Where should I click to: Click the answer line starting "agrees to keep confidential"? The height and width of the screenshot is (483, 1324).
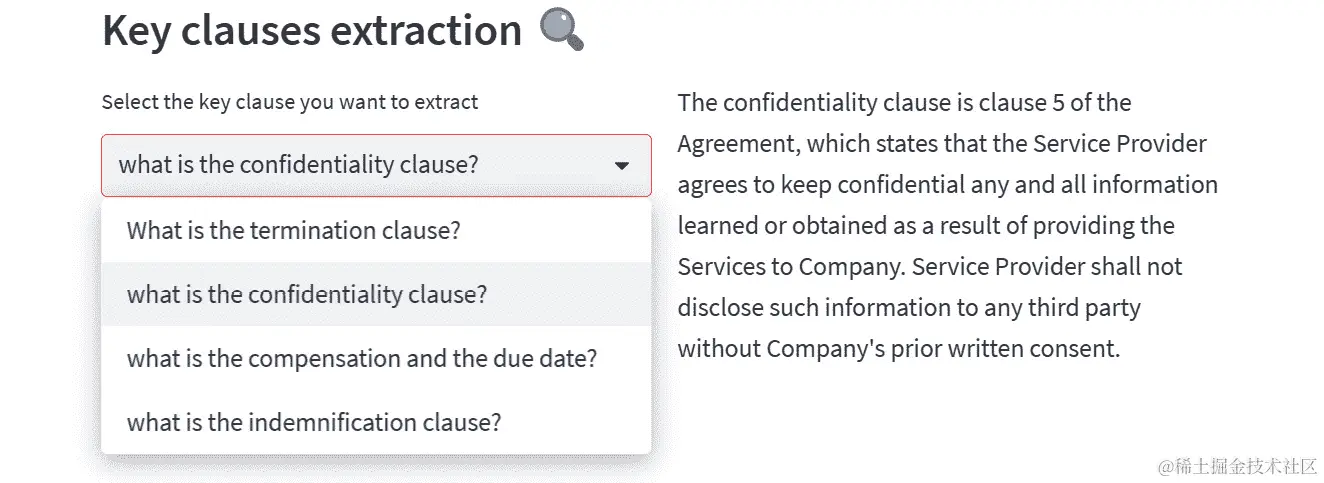[x=948, y=185]
